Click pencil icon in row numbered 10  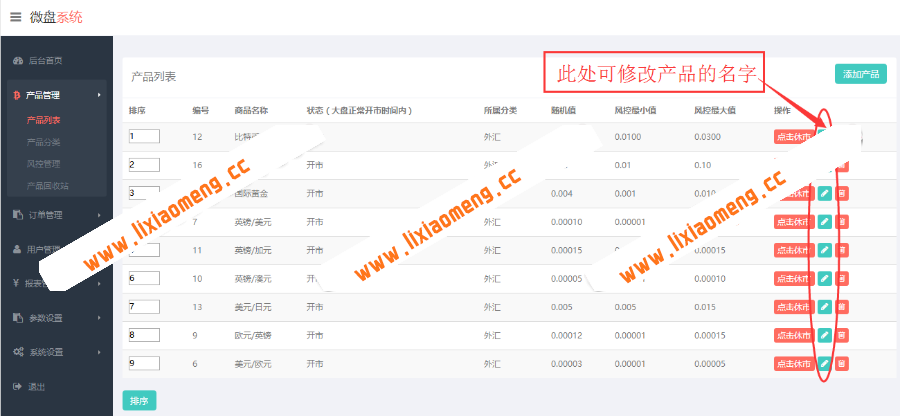click(x=824, y=278)
